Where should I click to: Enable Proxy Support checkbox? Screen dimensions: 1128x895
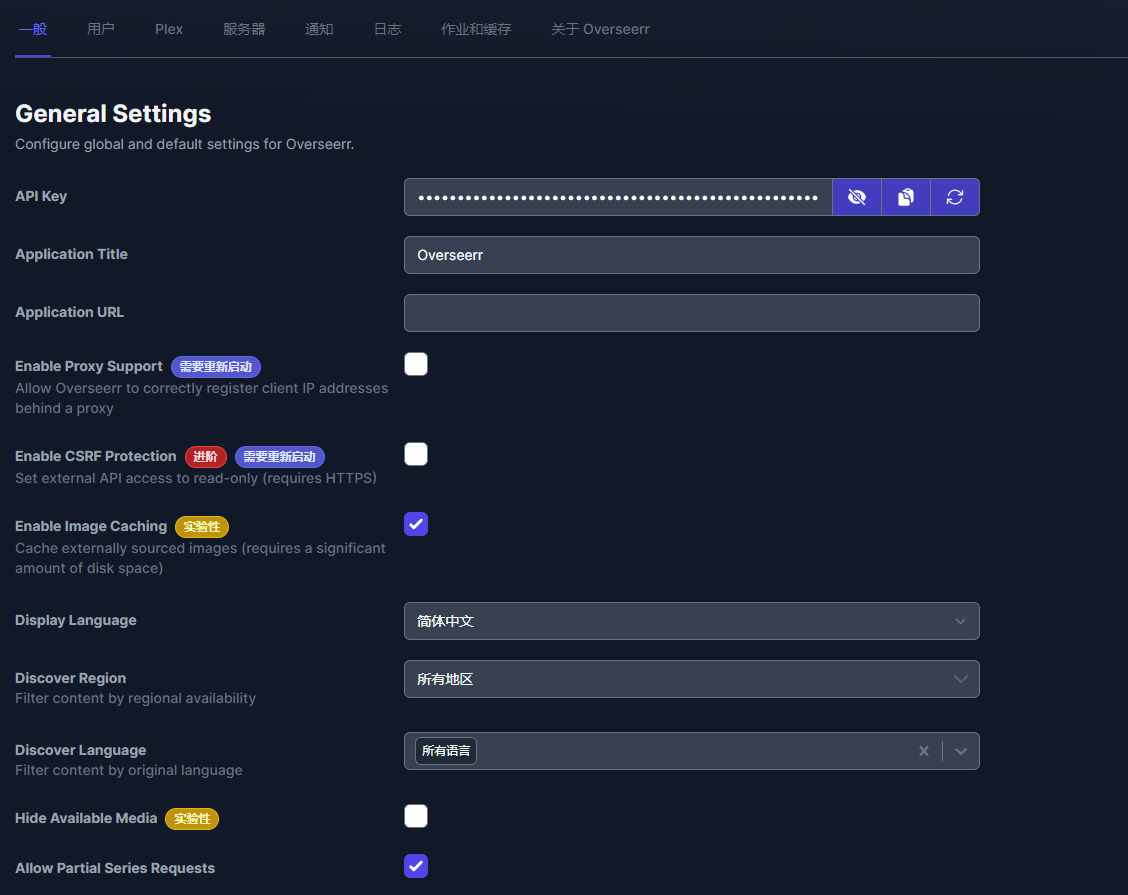pos(416,364)
